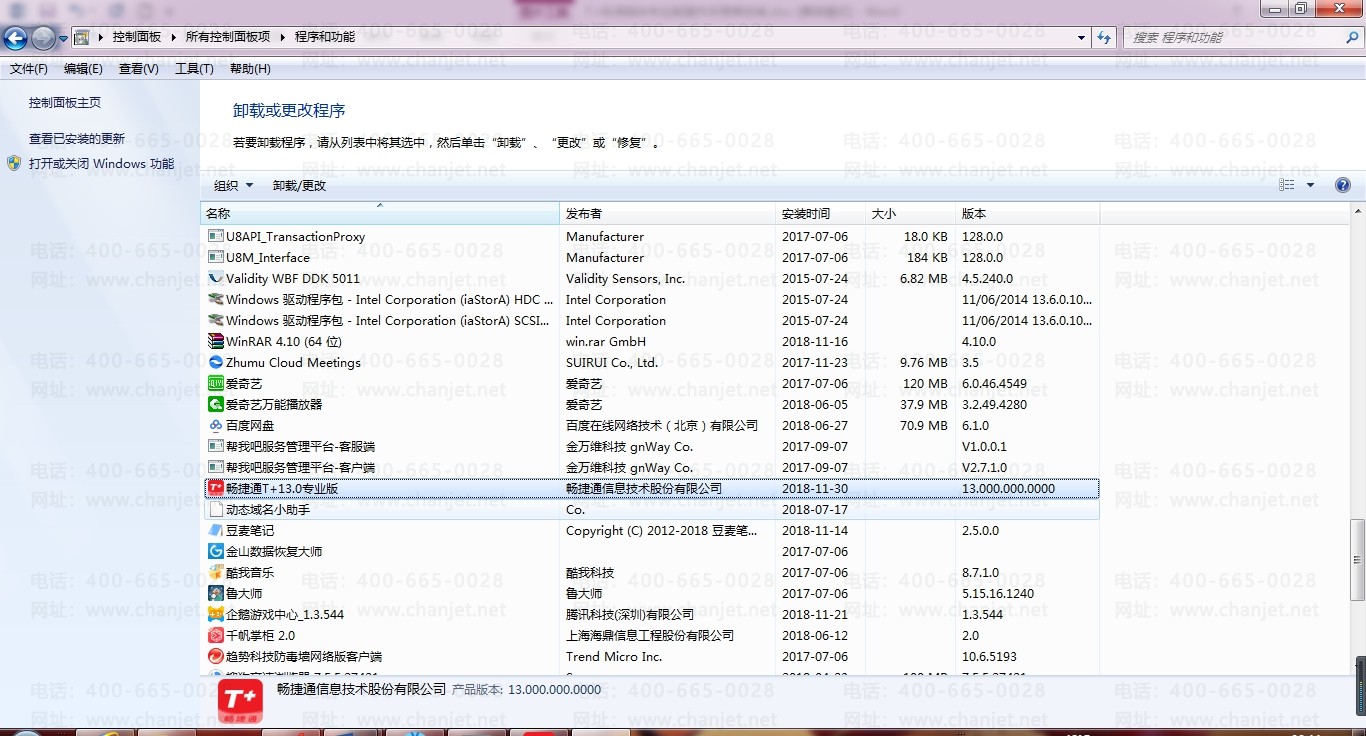Open help with the blue question mark icon
The width and height of the screenshot is (1366, 736).
tap(1343, 185)
